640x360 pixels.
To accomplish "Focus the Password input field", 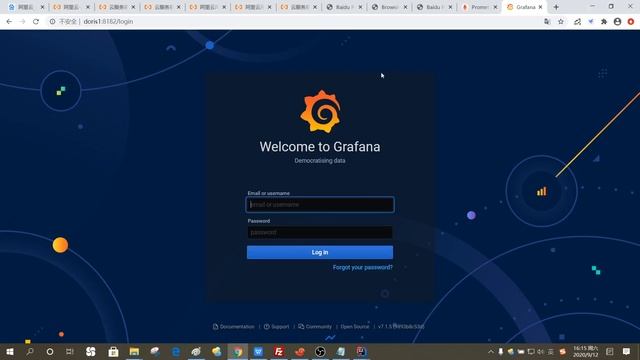I will 320,232.
